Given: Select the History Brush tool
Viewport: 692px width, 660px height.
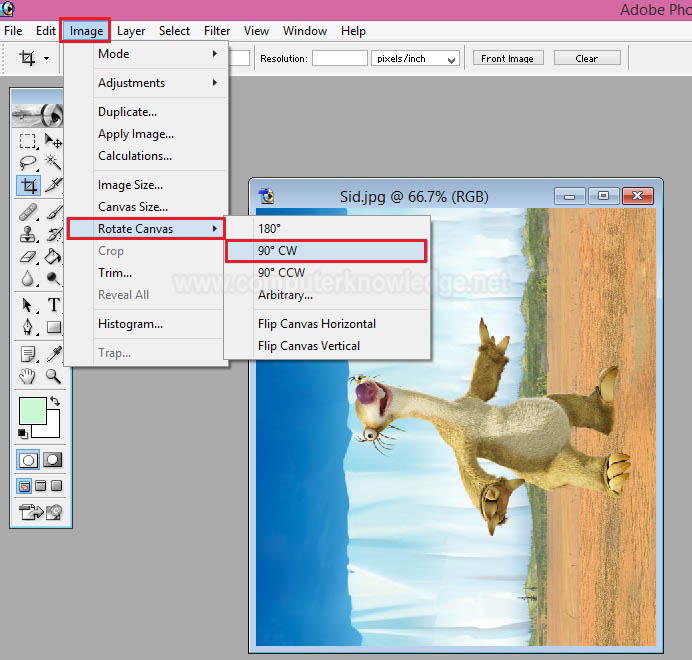Looking at the screenshot, I should [53, 234].
